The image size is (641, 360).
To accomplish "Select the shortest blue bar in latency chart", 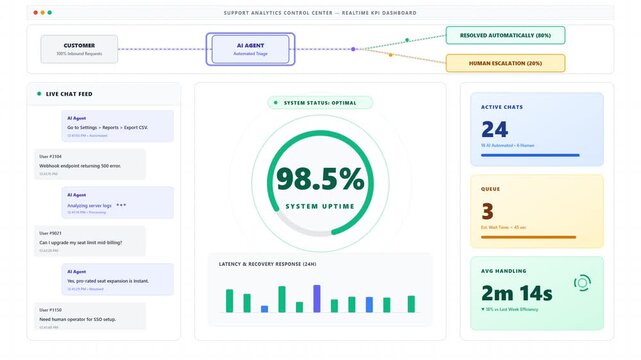I will point(264,309).
